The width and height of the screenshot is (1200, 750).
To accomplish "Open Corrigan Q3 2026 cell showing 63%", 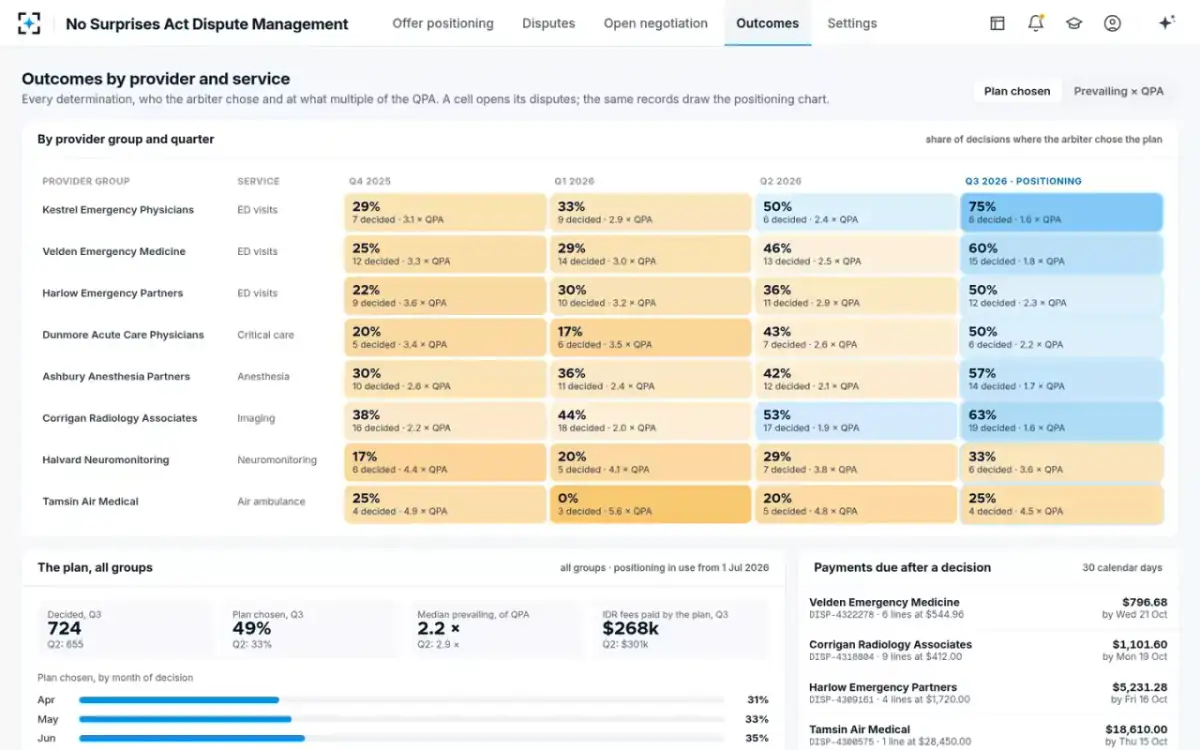I will 1061,421.
